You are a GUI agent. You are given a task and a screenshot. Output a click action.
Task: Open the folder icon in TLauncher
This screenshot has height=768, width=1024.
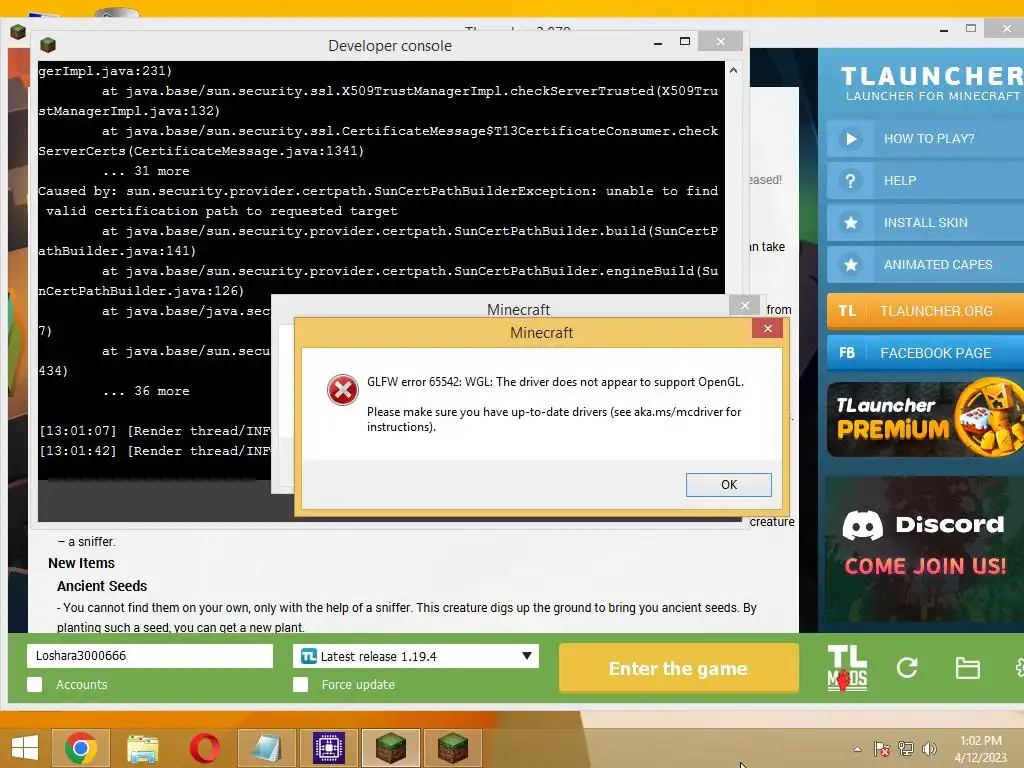click(x=967, y=668)
